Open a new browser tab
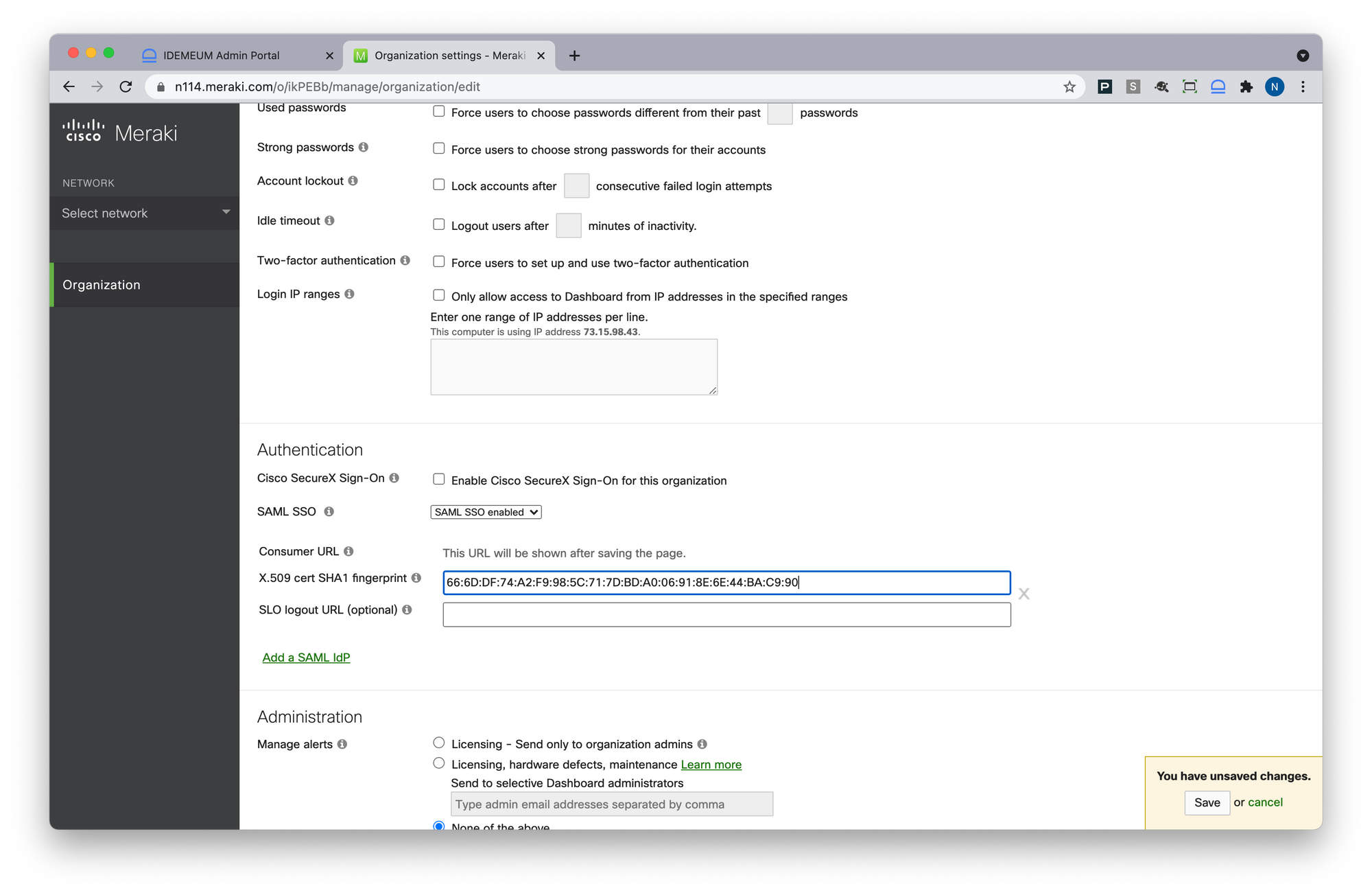This screenshot has width=1372, height=895. (x=574, y=56)
